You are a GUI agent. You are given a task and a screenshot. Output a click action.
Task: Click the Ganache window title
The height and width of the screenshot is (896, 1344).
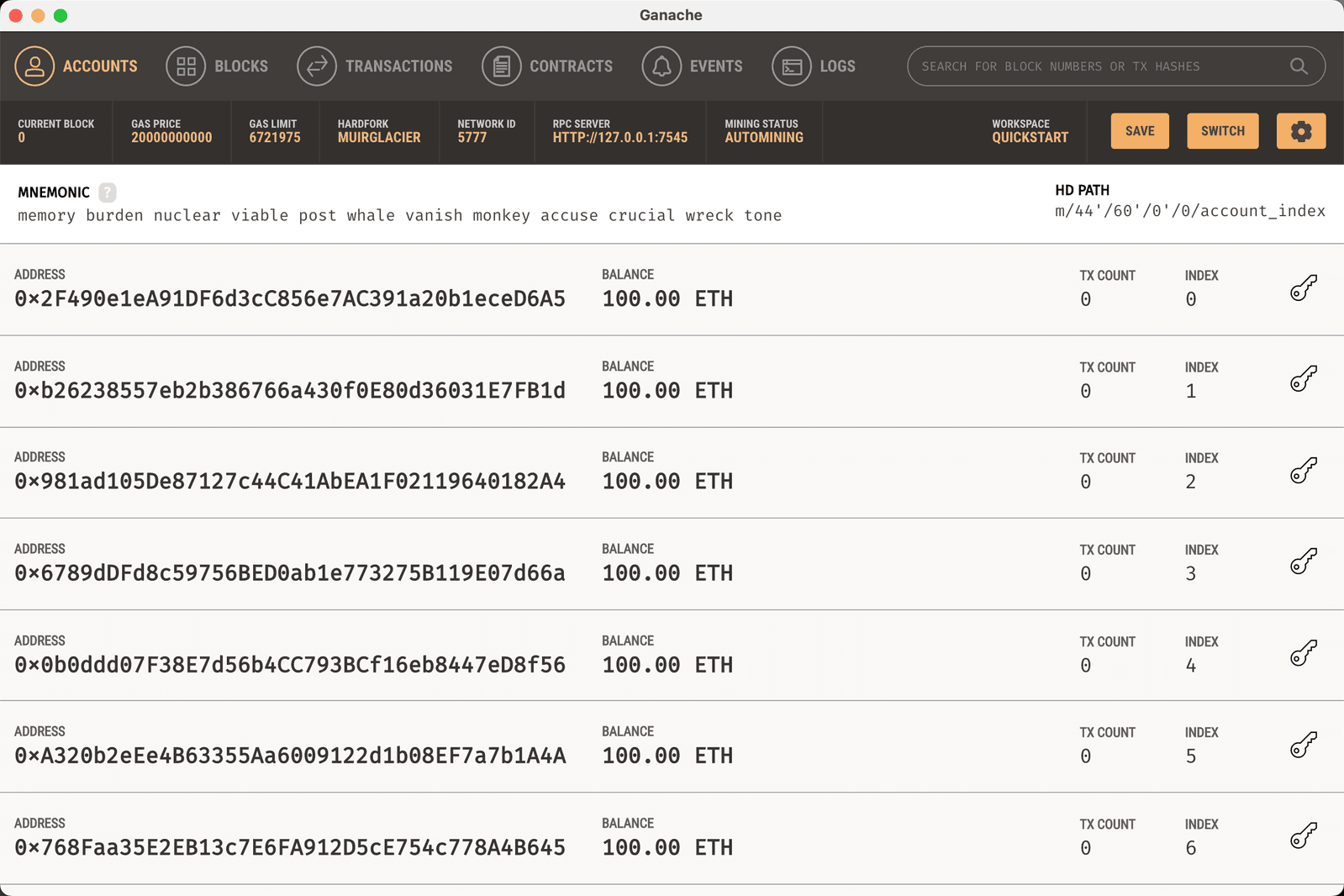[x=671, y=15]
